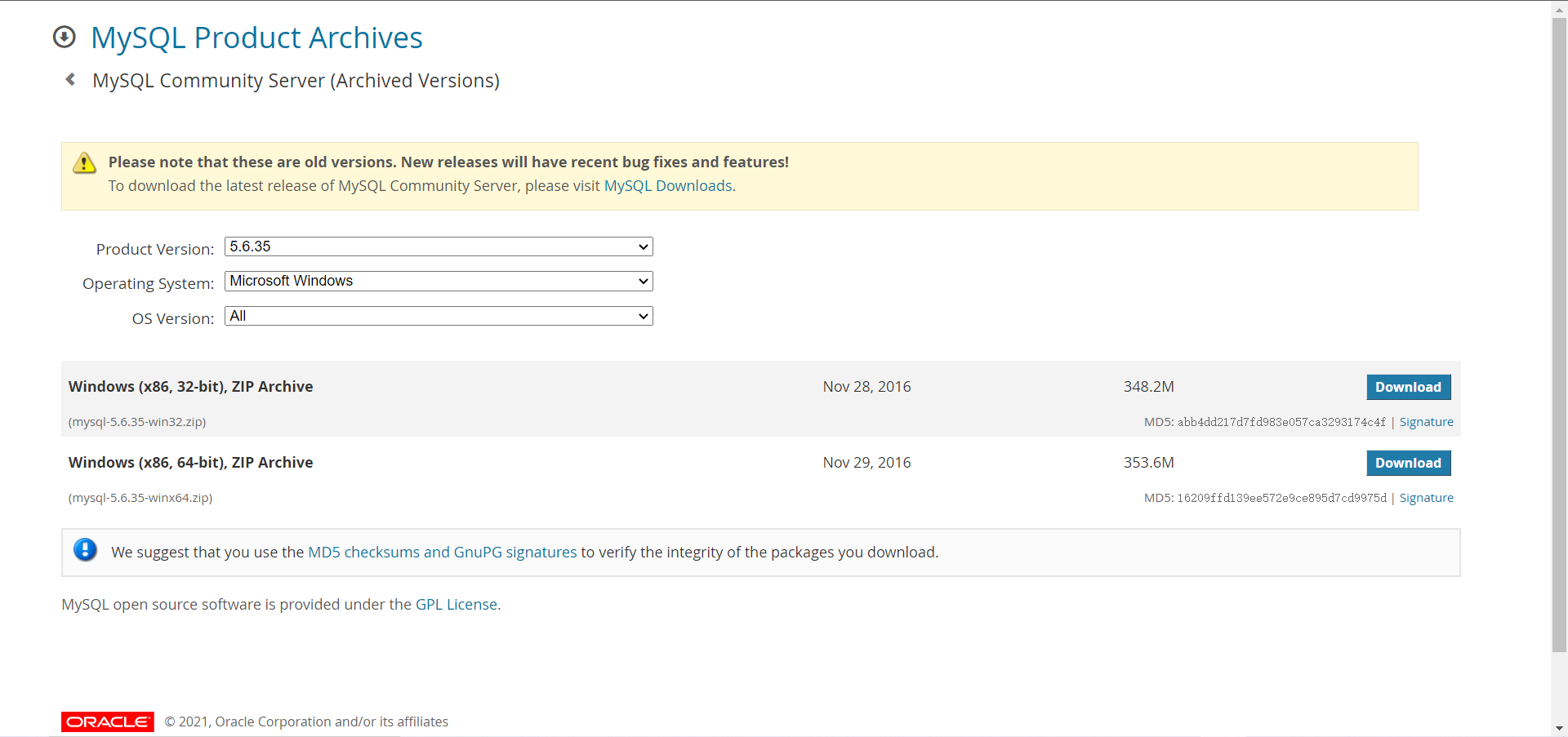Click the MySQL Community Server (Archived Versions) heading

tap(296, 81)
